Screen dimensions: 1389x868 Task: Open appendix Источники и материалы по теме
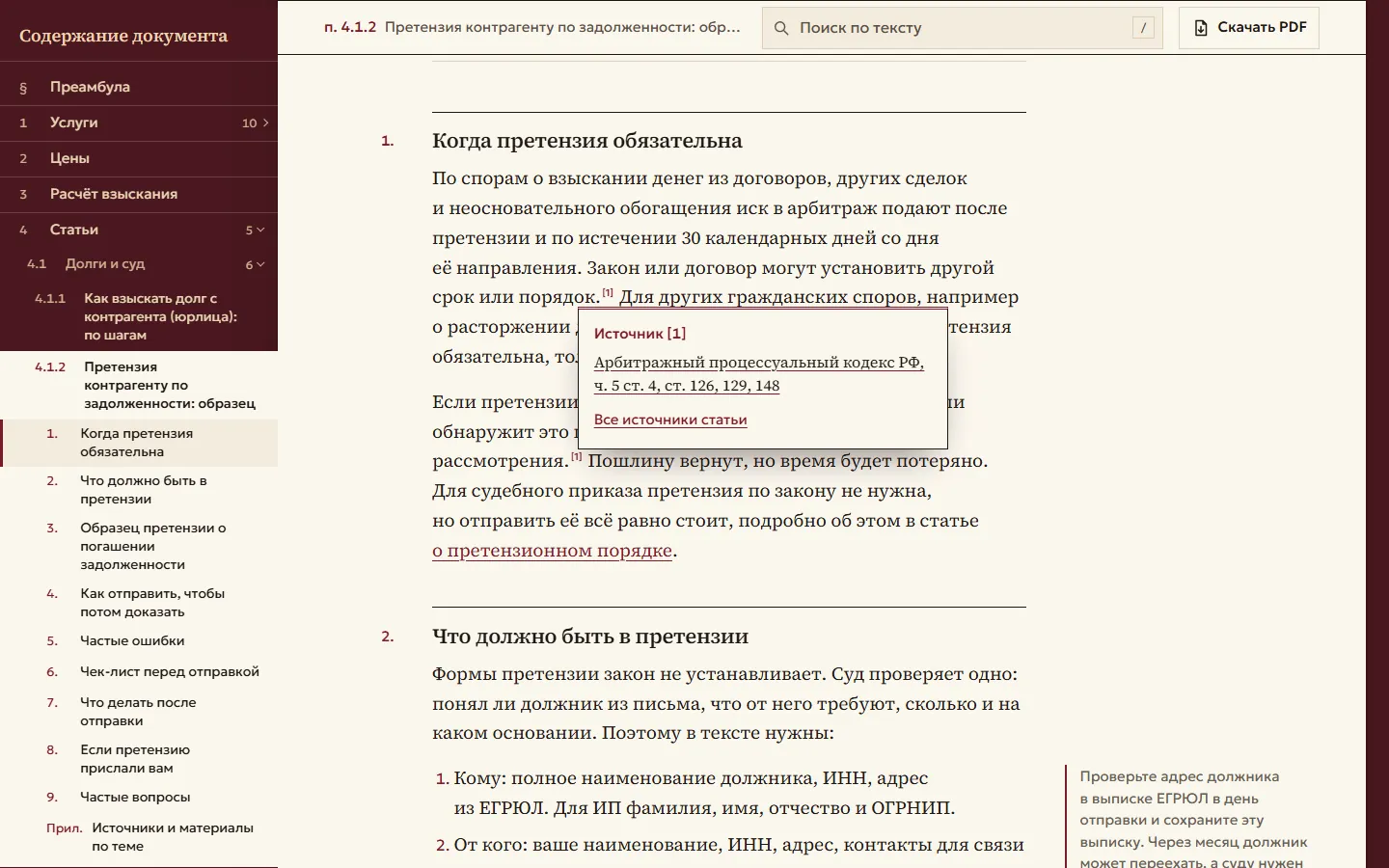139,837
